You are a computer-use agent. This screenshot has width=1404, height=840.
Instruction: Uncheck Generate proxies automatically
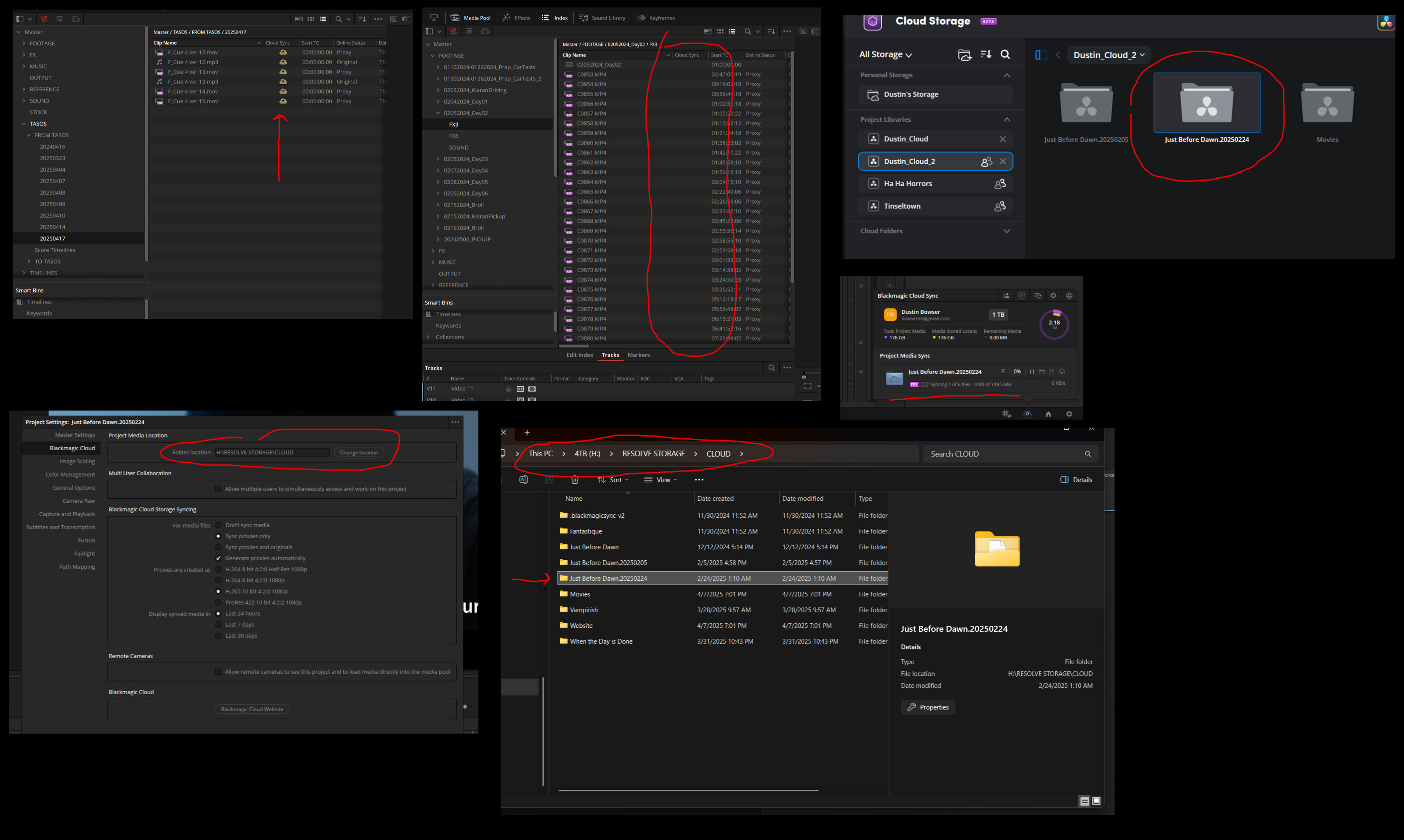(218, 558)
